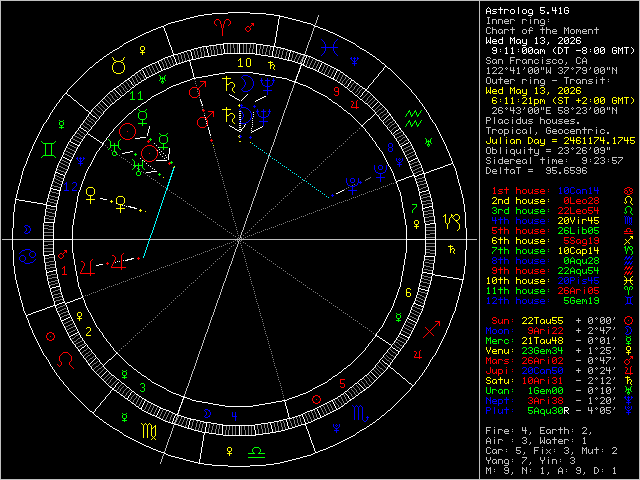Click the yellow house number 6 on the chart
This screenshot has height=480, width=640.
(x=408, y=293)
